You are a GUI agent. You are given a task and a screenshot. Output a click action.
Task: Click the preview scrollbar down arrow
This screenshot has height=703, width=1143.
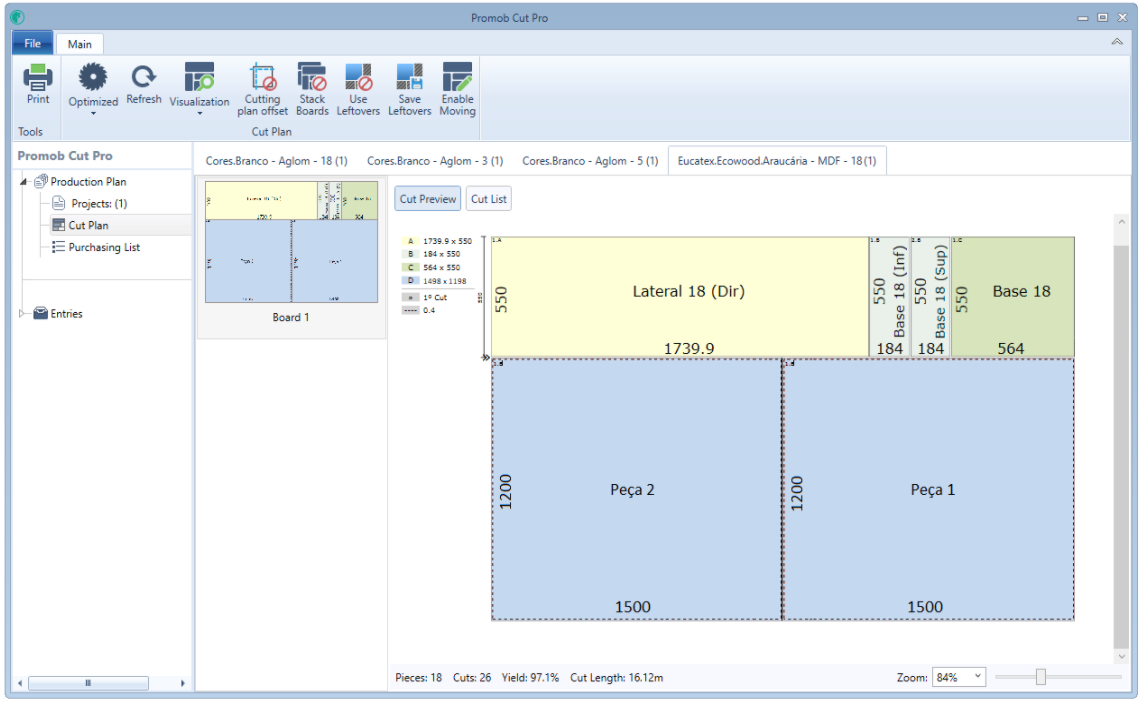1121,656
